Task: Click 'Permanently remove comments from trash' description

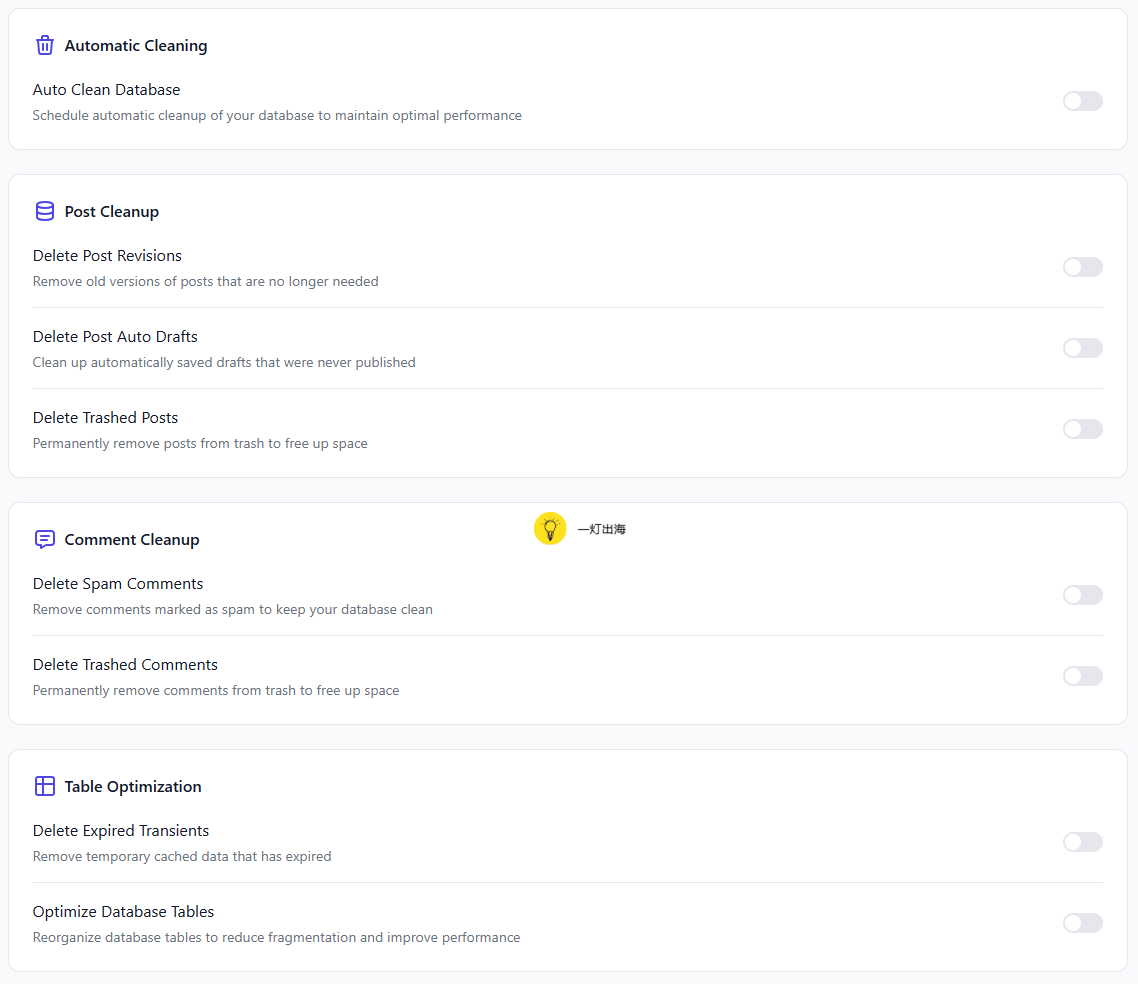Action: pyautogui.click(x=216, y=690)
